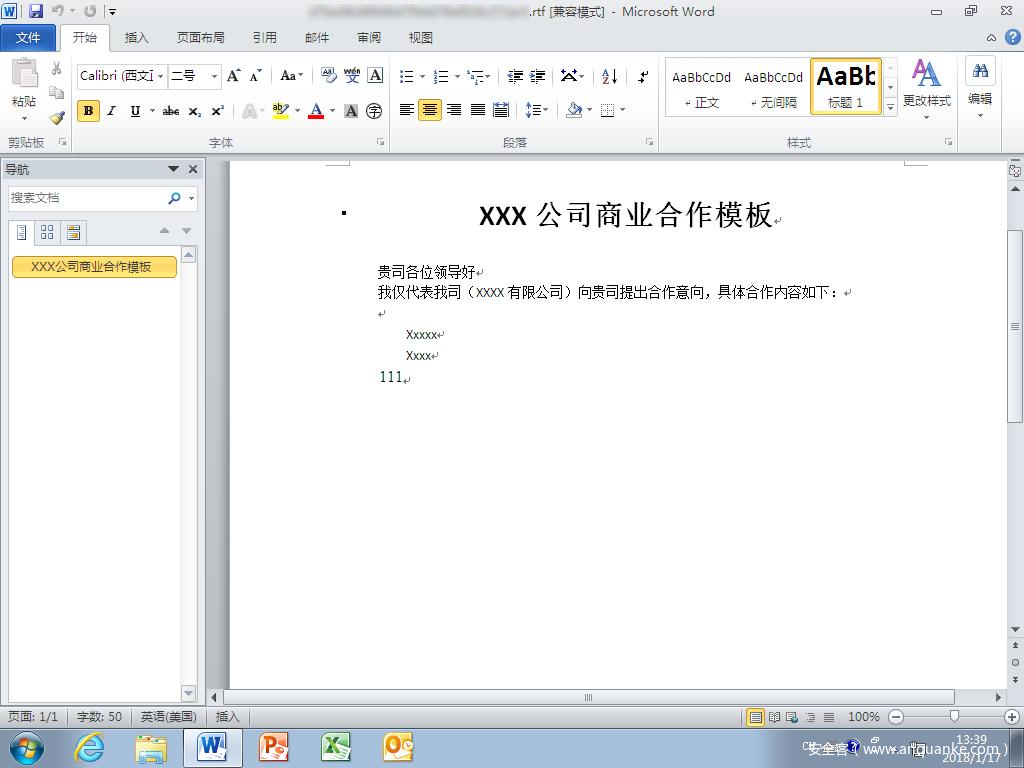Viewport: 1024px width, 768px height.
Task: Click the sort paragraphs icon
Action: pos(610,76)
